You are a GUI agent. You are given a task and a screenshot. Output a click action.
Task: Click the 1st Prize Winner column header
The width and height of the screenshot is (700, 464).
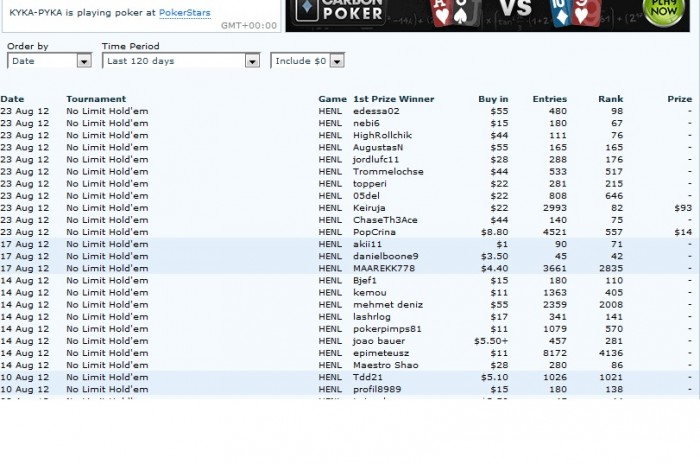pyautogui.click(x=393, y=99)
